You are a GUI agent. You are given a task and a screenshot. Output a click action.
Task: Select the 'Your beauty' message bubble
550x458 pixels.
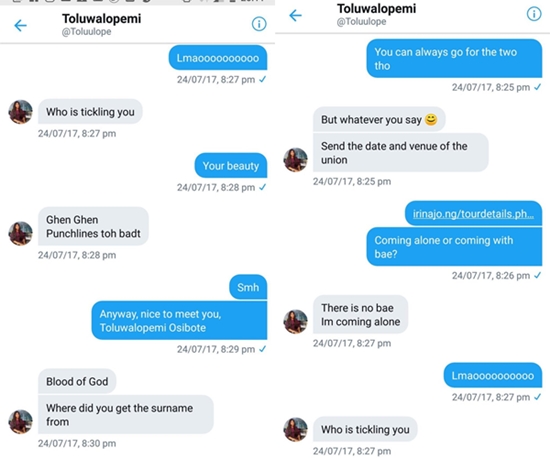231,166
